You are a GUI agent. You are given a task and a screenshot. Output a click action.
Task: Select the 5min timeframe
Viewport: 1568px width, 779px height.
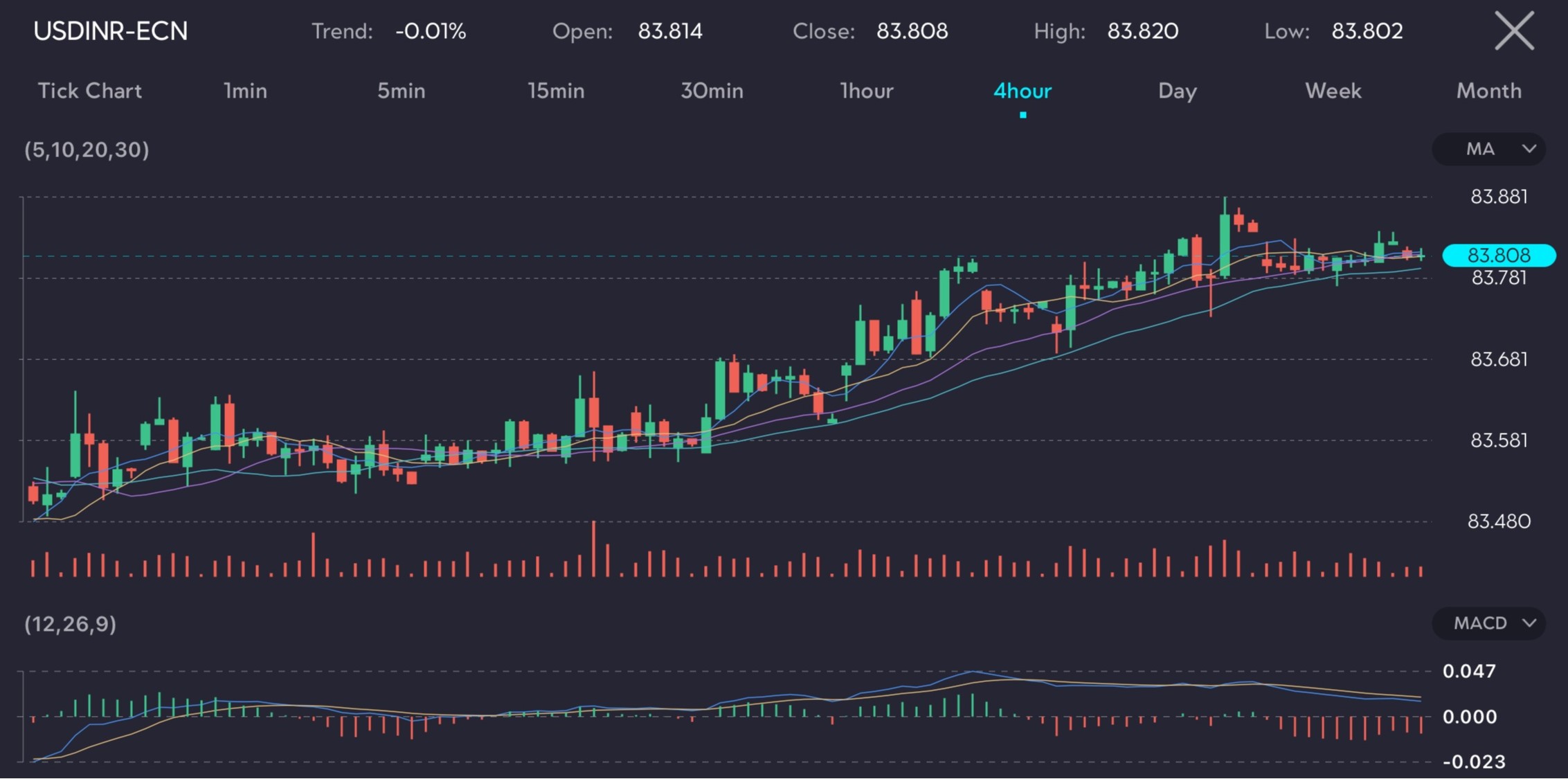pos(401,91)
